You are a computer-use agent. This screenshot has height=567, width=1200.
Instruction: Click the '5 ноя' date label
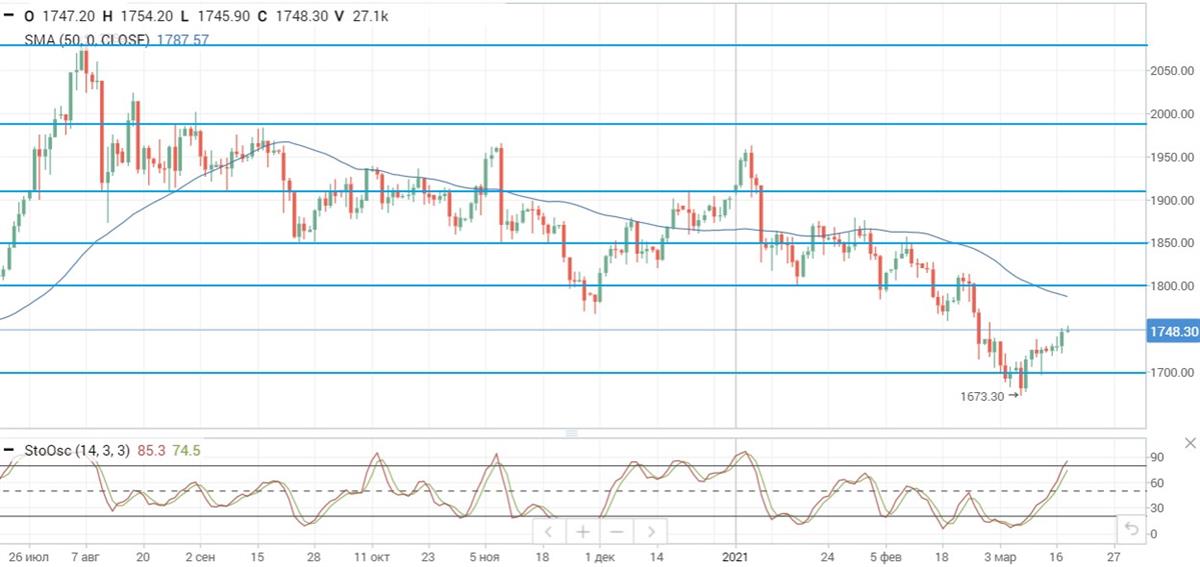(485, 555)
